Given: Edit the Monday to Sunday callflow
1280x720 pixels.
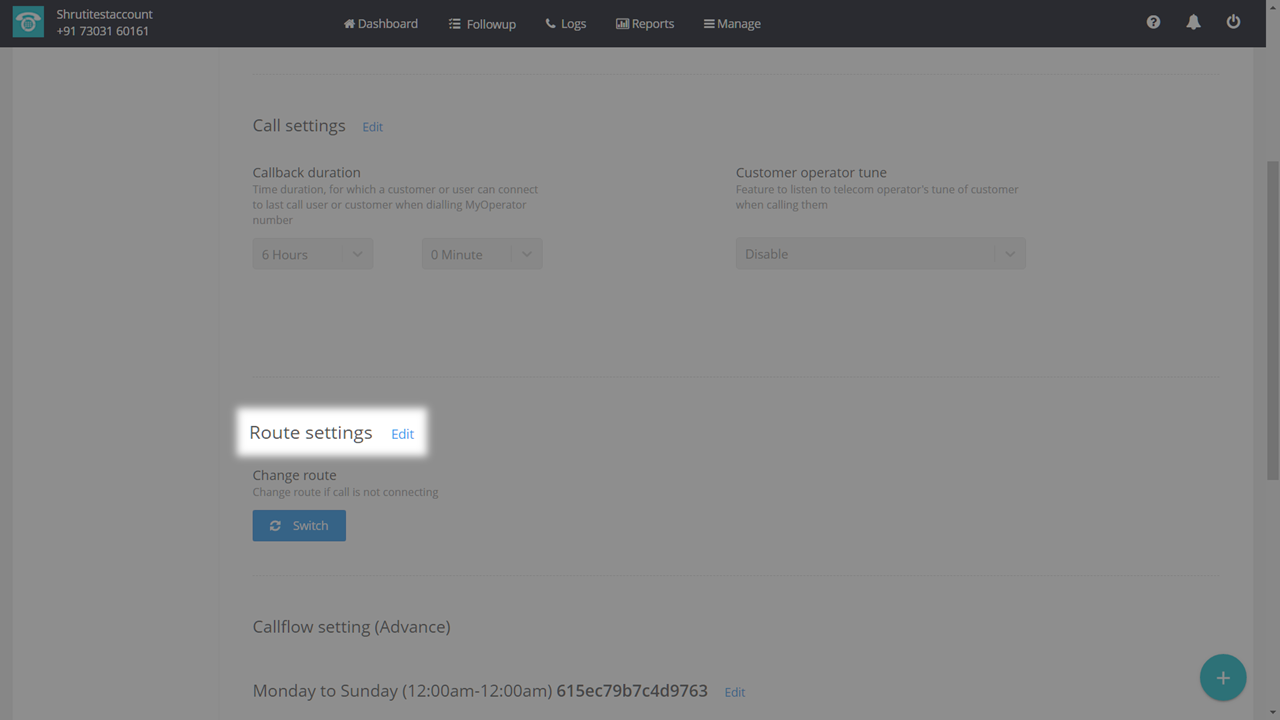Looking at the screenshot, I should [734, 692].
